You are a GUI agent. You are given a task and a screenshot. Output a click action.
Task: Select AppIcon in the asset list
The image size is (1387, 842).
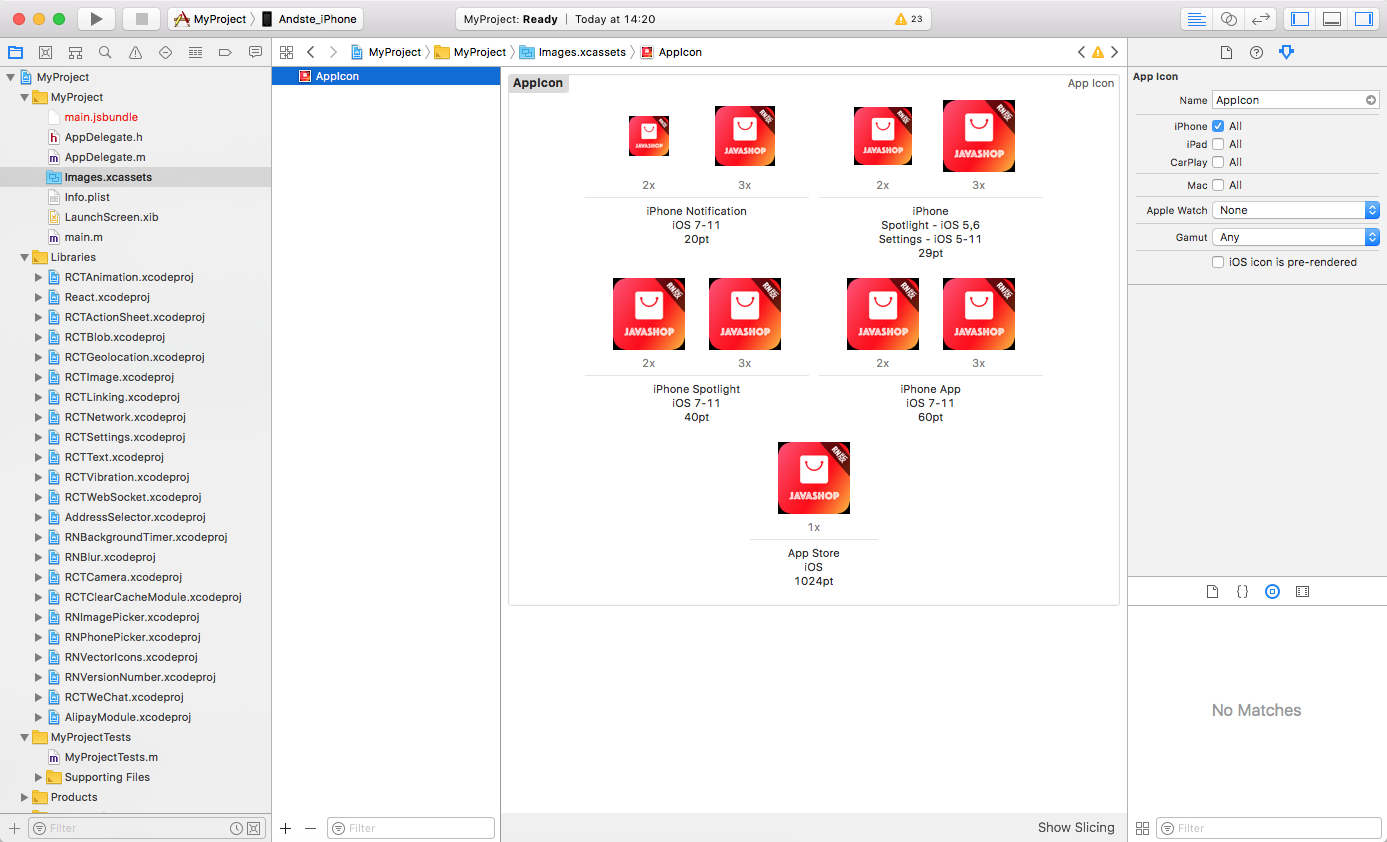386,76
